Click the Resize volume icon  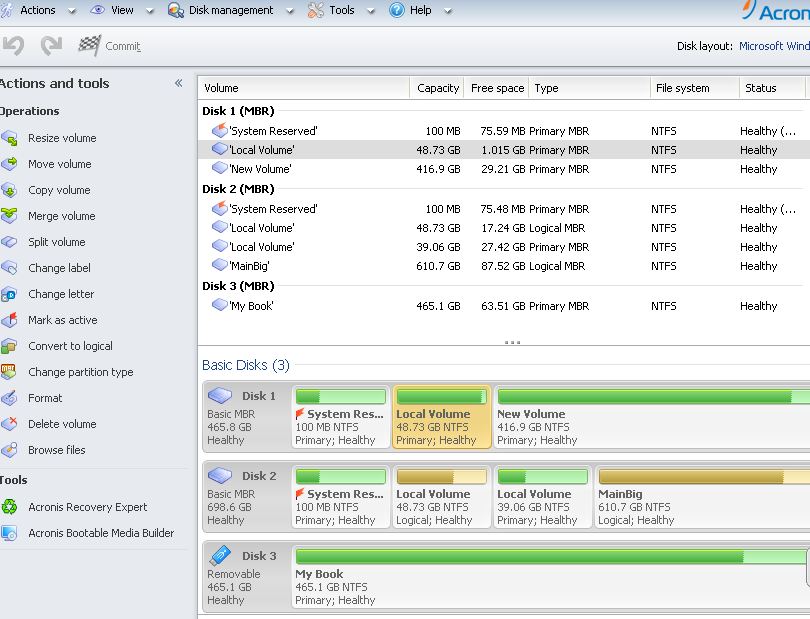tap(9, 138)
